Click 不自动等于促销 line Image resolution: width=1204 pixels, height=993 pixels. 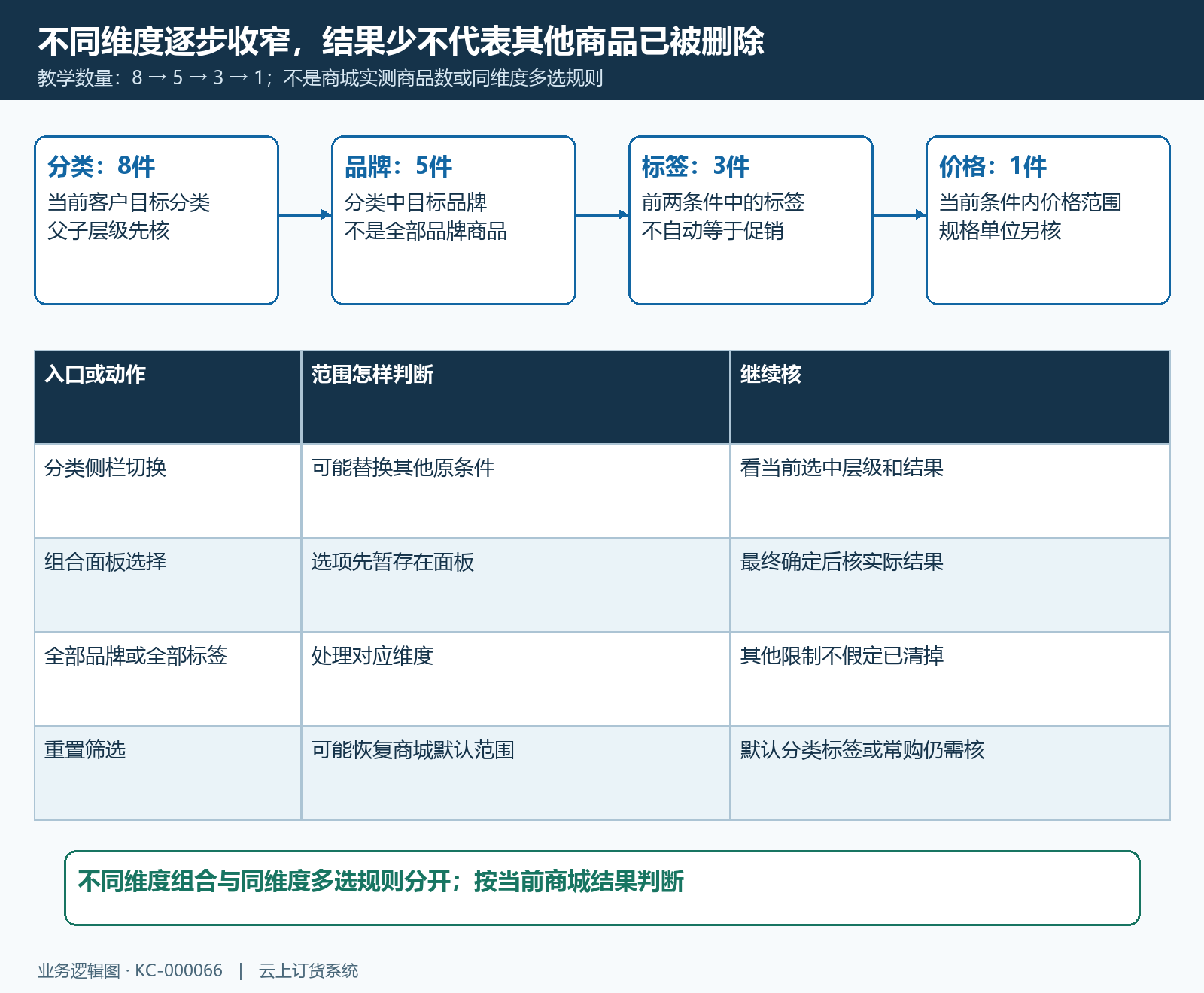[x=713, y=231]
